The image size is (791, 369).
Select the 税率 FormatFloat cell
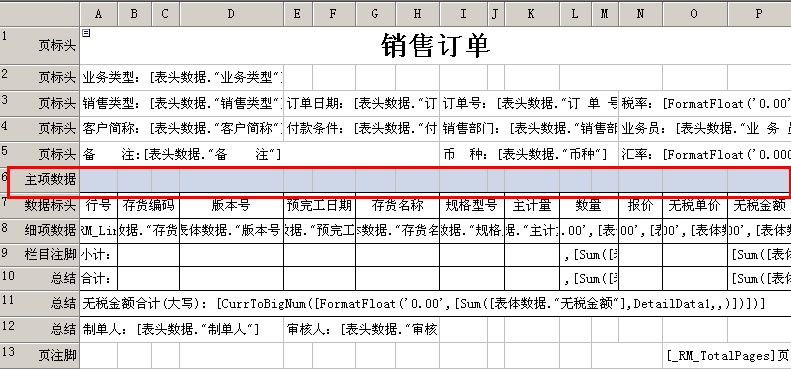coord(705,104)
